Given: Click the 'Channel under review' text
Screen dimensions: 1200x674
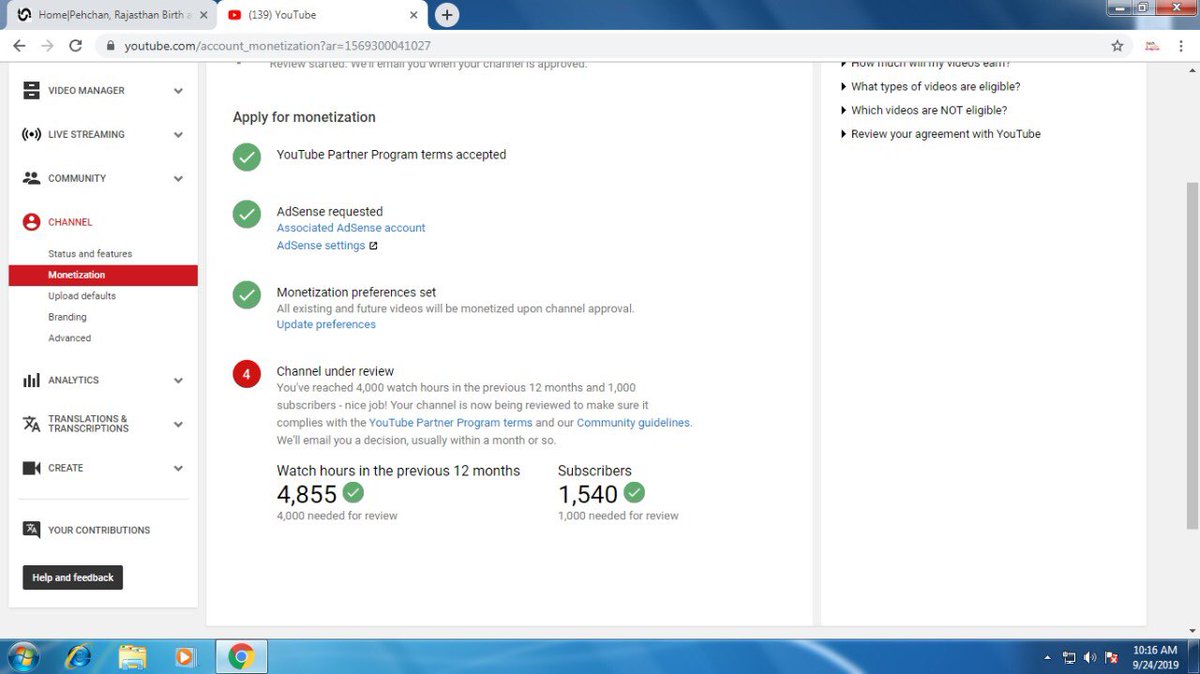Looking at the screenshot, I should [335, 371].
